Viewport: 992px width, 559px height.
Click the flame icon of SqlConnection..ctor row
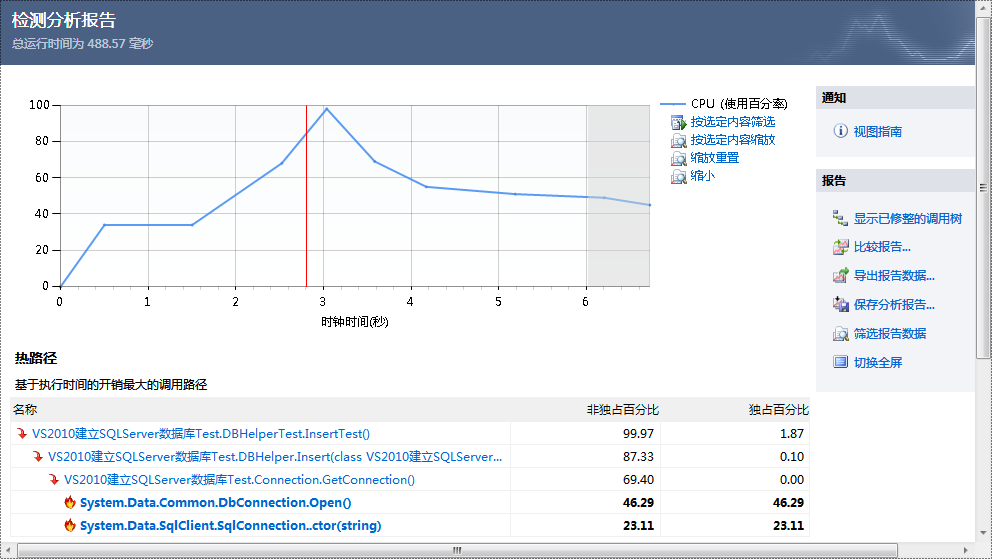coord(70,525)
